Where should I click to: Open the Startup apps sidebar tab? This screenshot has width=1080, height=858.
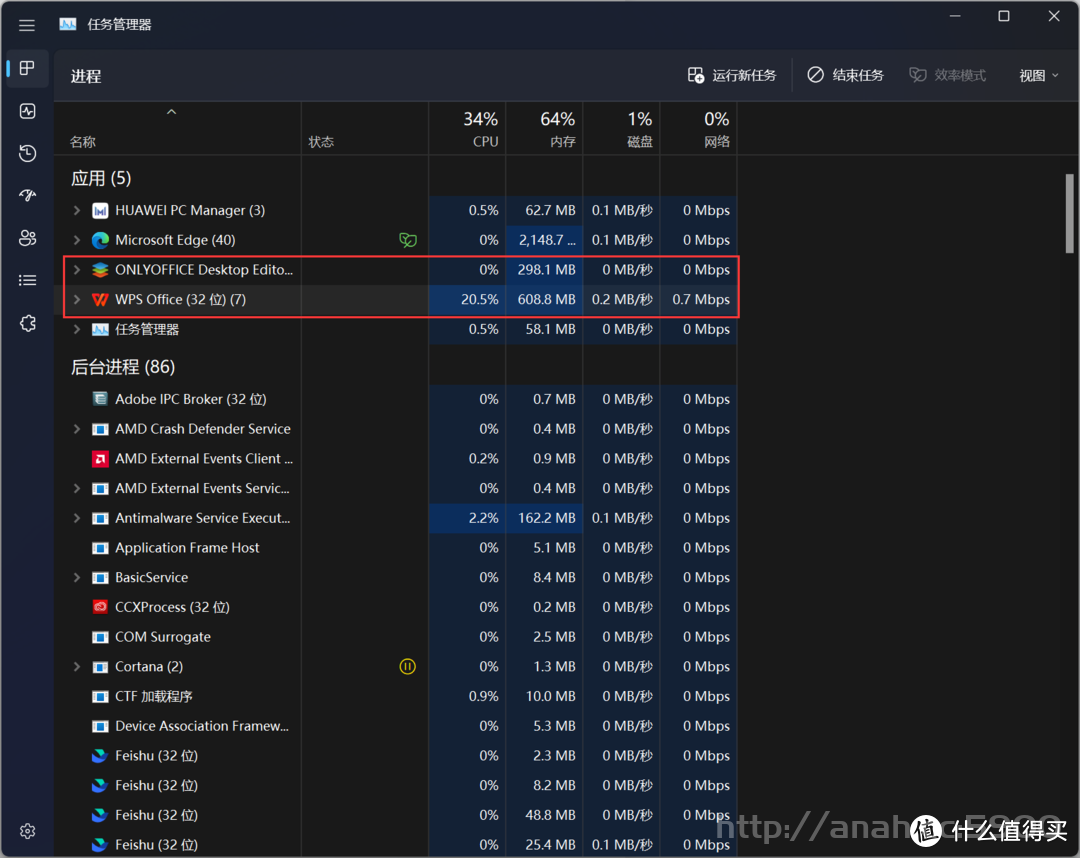(x=27, y=196)
